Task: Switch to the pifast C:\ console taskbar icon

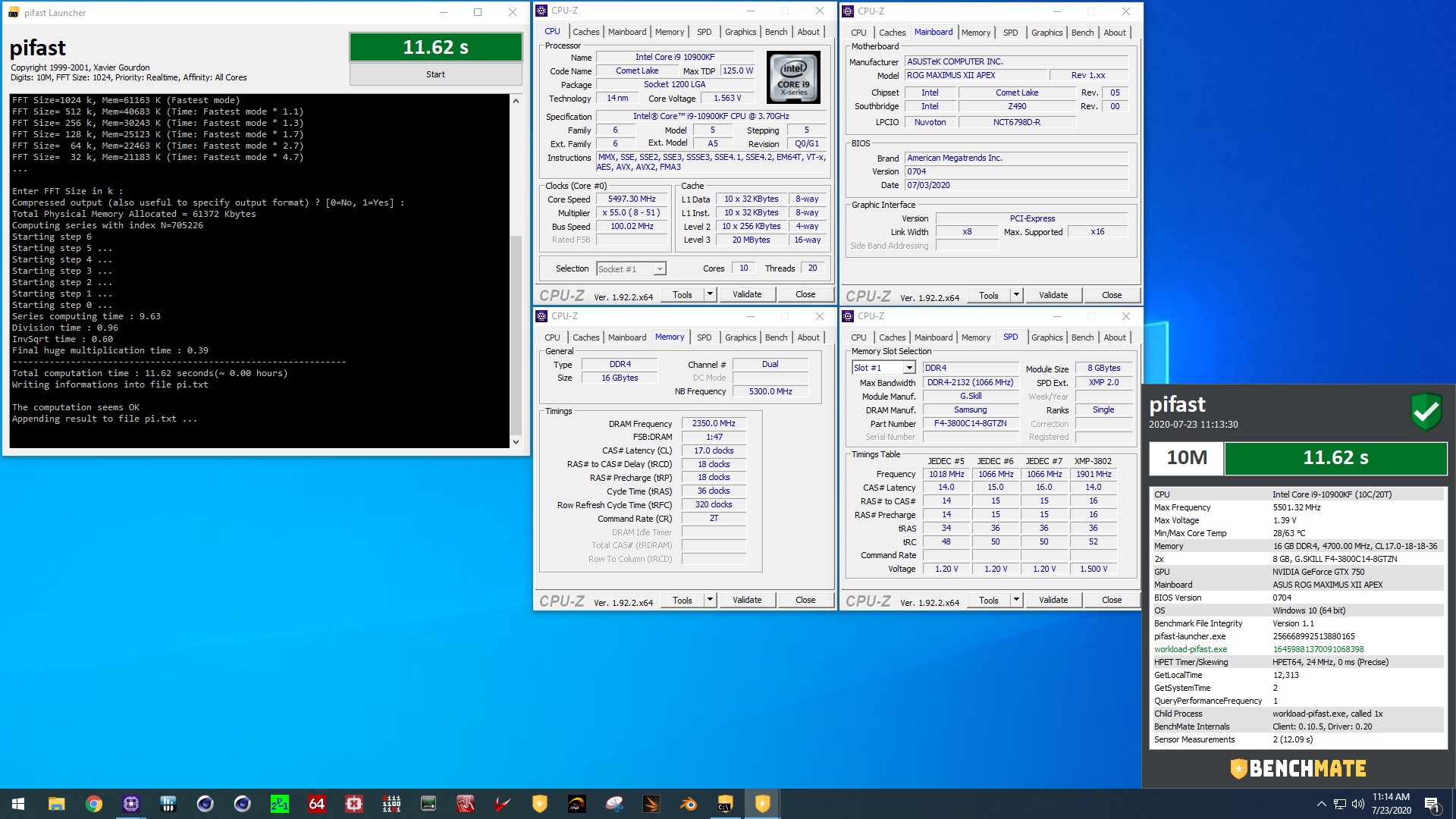Action: click(x=726, y=804)
